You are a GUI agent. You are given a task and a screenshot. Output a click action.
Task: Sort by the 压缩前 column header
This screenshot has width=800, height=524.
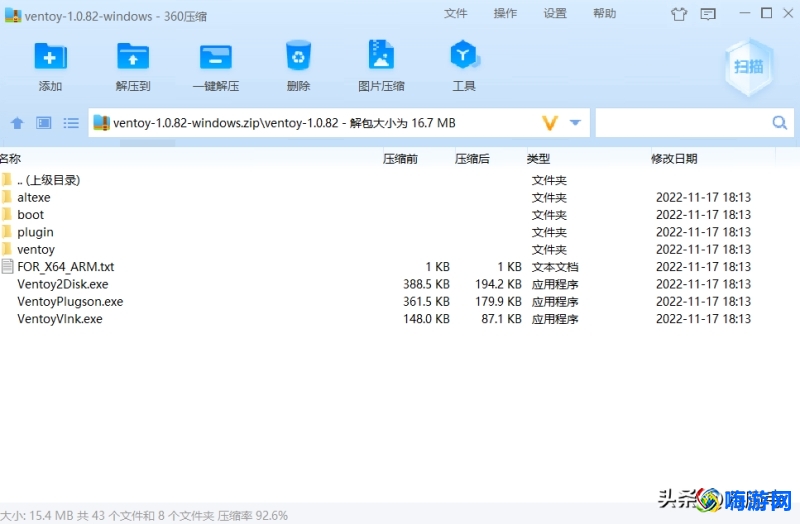coord(400,159)
